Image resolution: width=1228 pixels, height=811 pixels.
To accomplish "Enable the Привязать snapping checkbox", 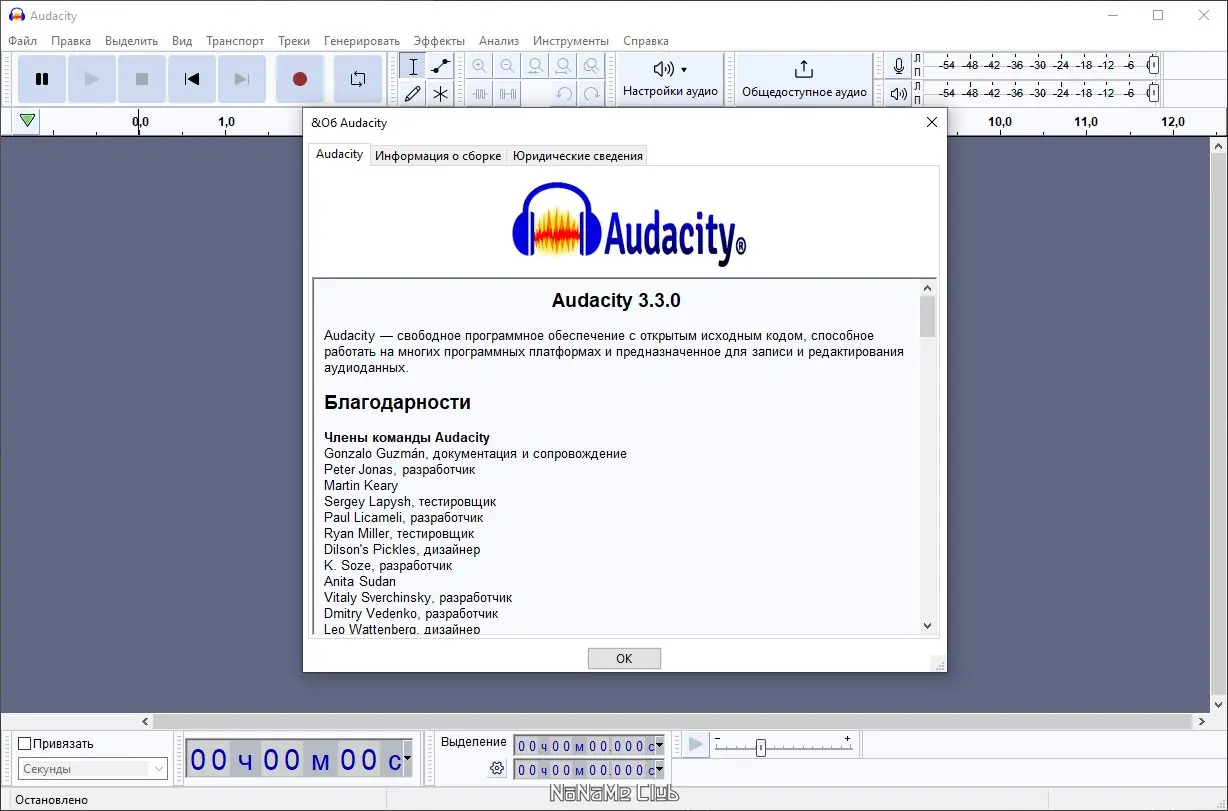I will click(25, 743).
